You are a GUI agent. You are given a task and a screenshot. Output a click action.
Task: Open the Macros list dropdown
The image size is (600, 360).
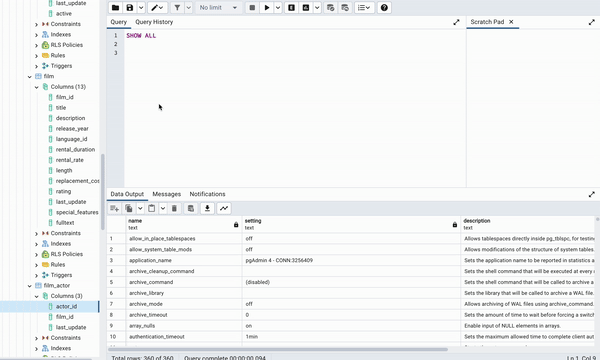(x=364, y=7)
